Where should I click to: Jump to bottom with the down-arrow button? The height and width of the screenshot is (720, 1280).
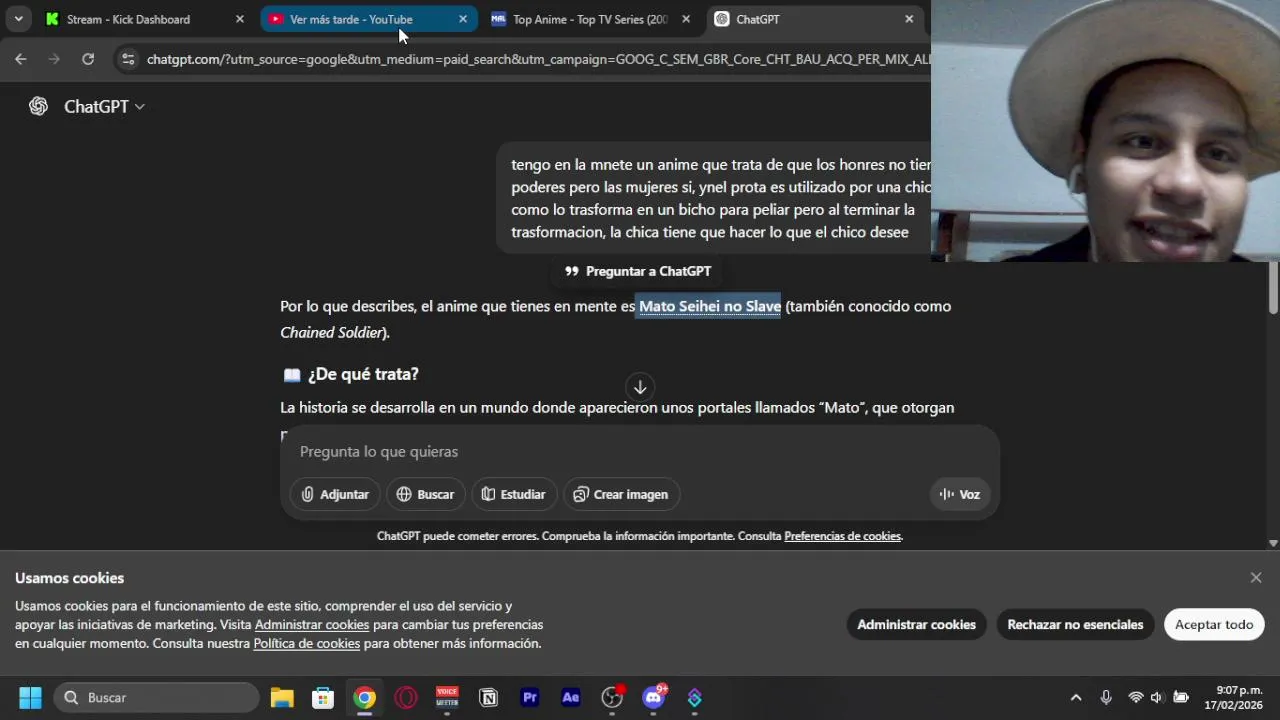[640, 387]
